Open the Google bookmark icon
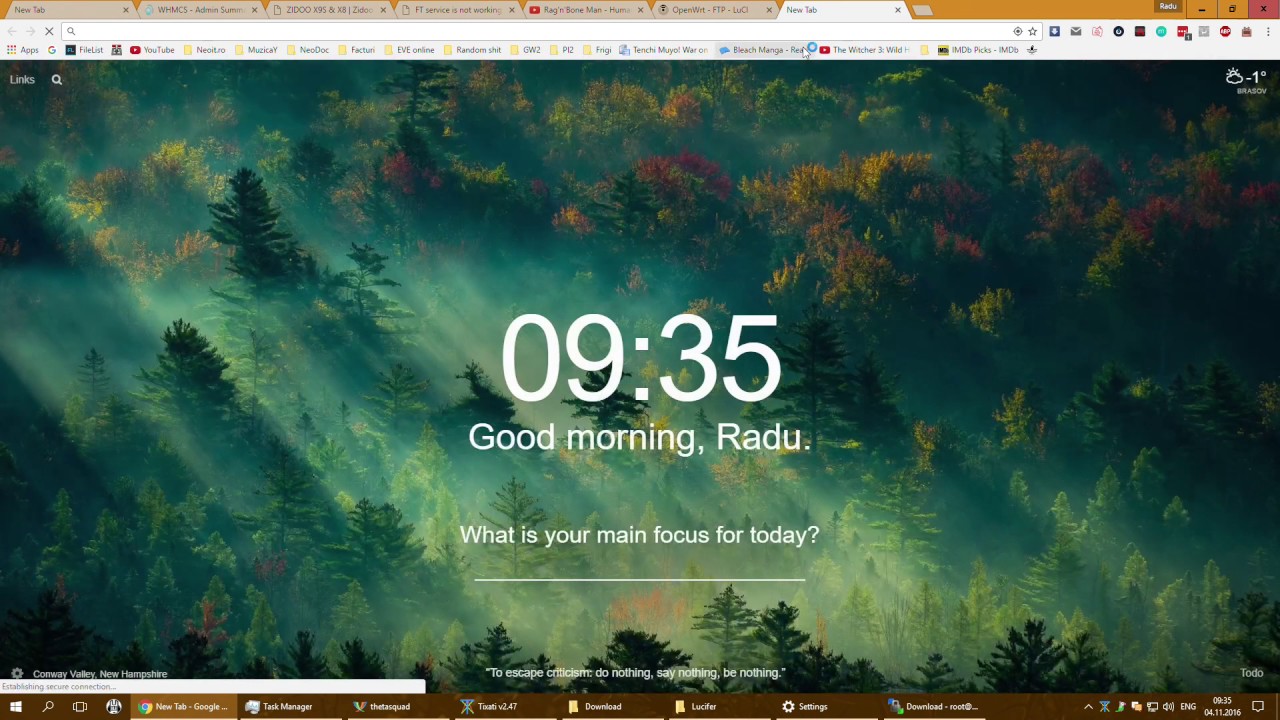 52,50
